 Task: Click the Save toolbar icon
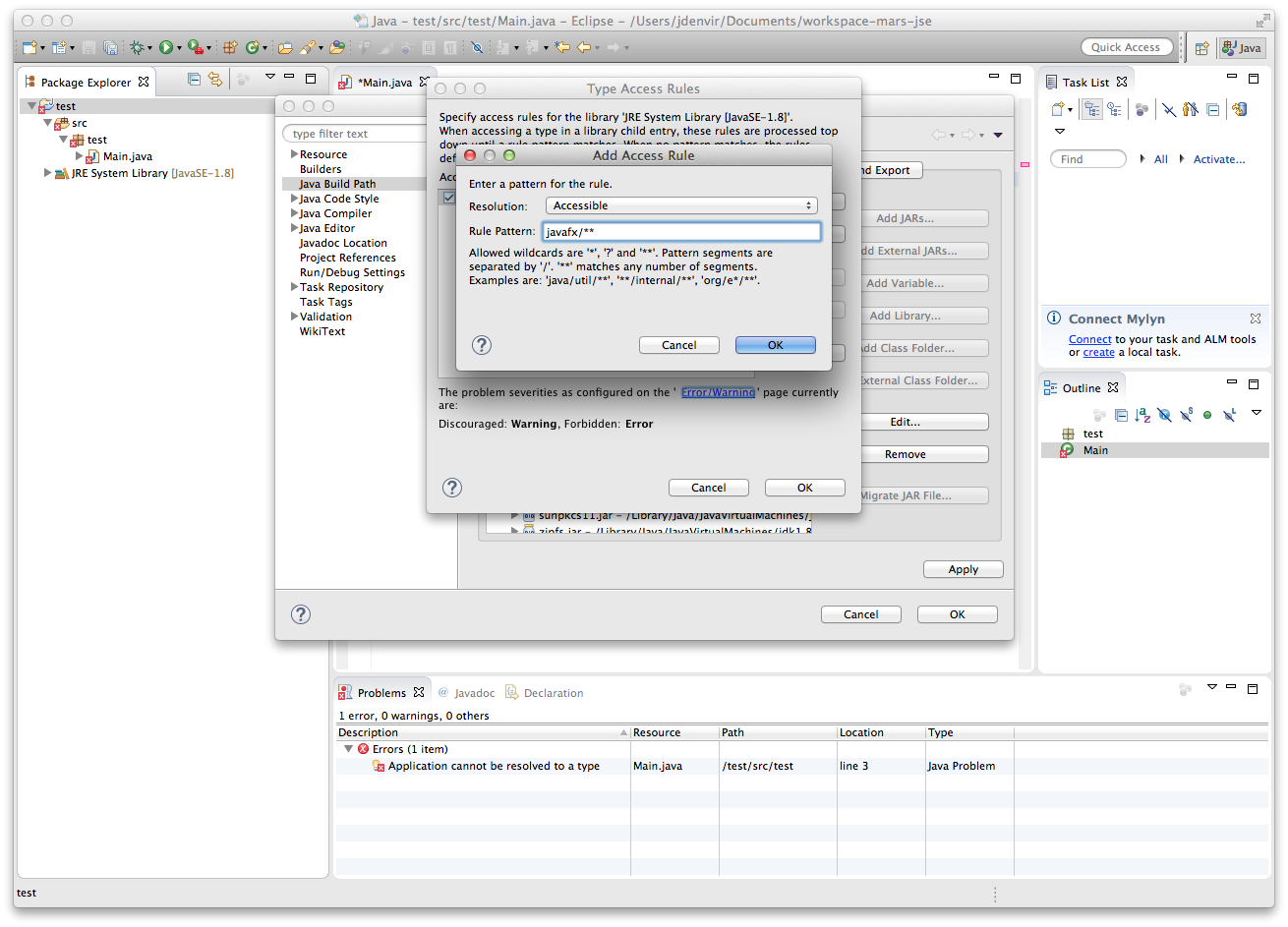(x=88, y=47)
